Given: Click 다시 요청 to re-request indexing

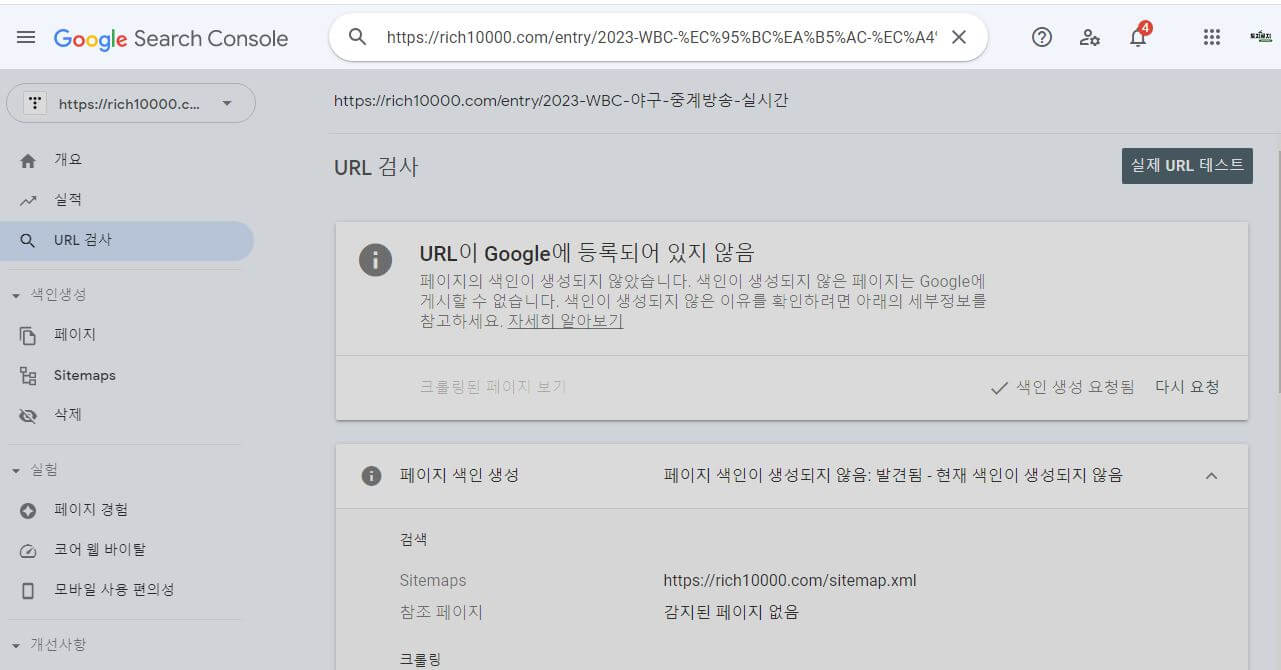Looking at the screenshot, I should click(x=1187, y=387).
